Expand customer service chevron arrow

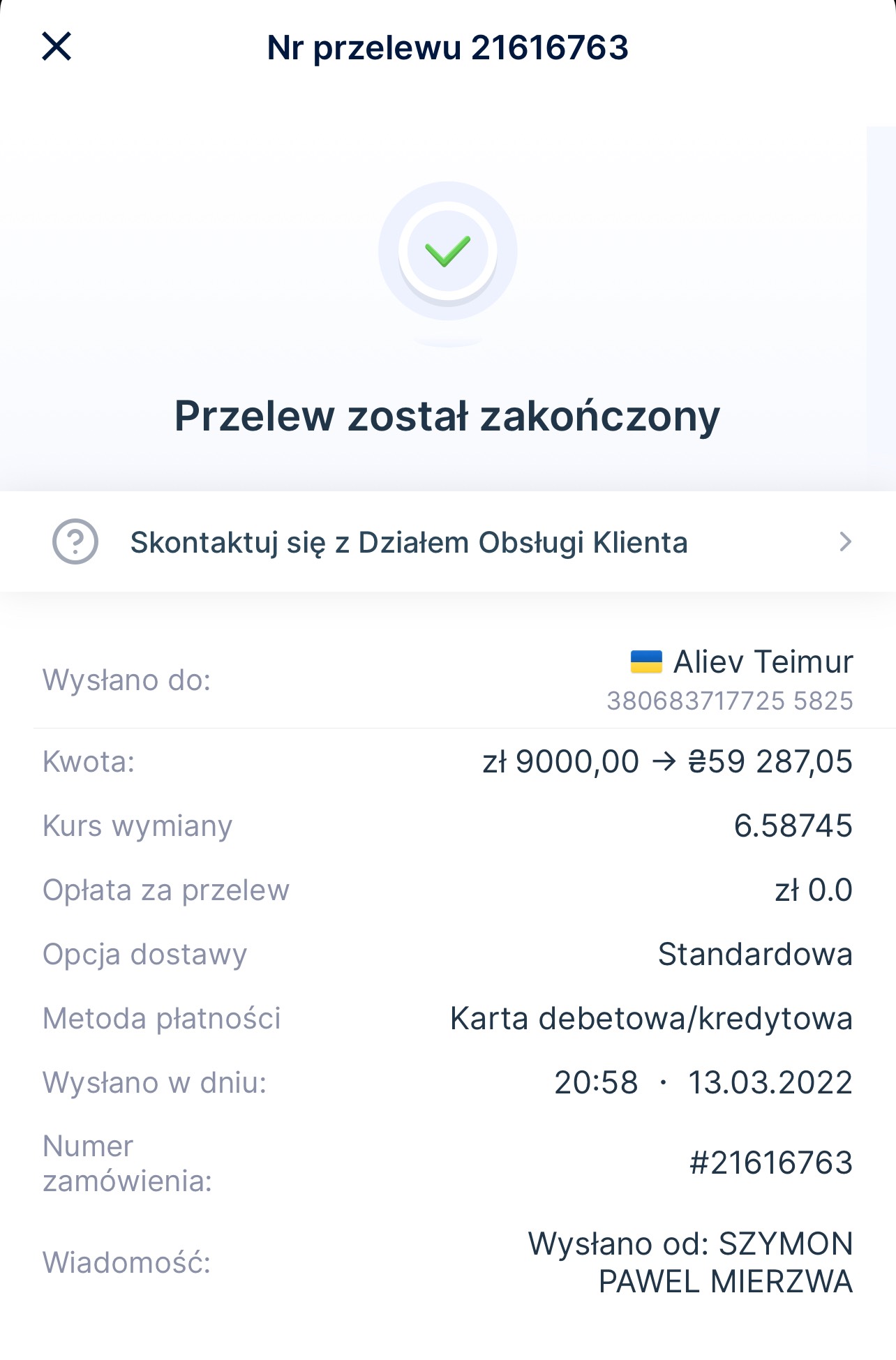pos(845,541)
